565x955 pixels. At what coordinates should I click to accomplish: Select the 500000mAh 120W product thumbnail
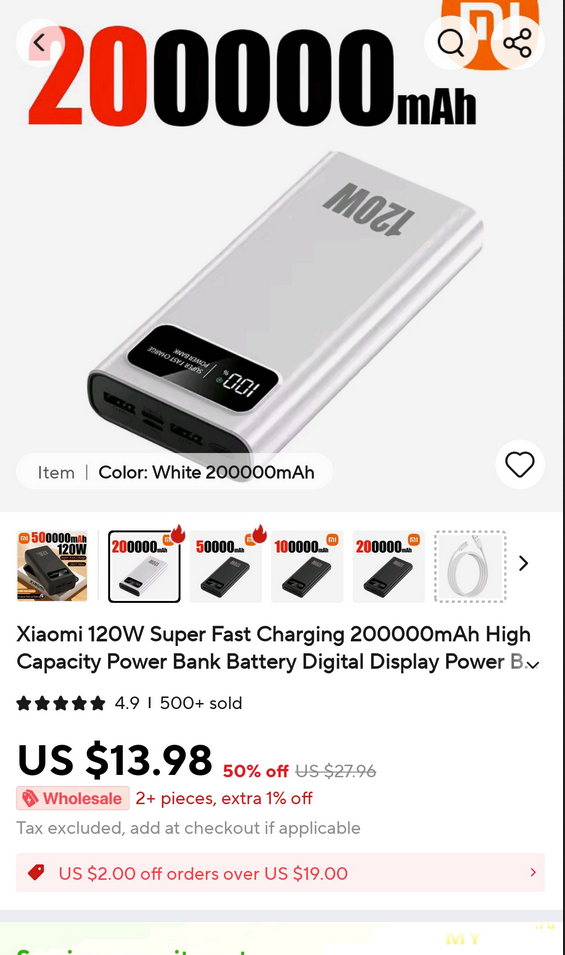52,566
